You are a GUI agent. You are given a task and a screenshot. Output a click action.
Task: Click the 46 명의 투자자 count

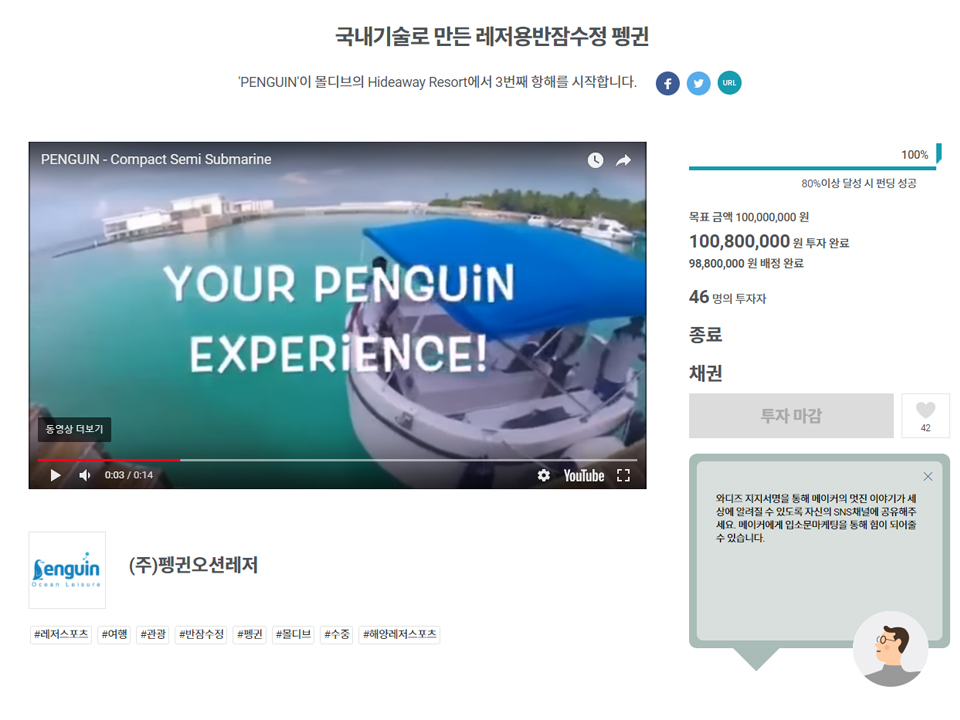727,297
